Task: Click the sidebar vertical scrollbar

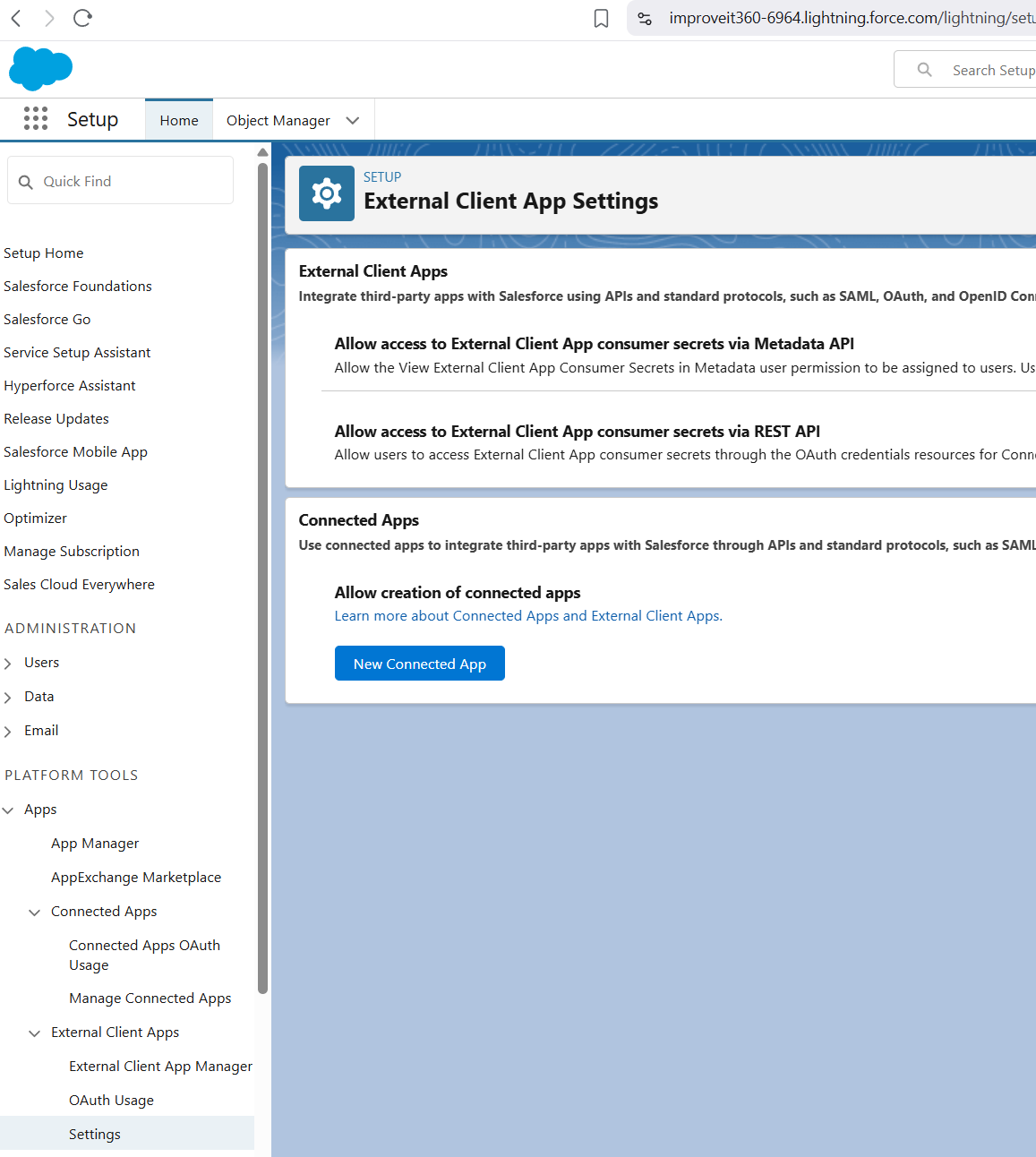Action: coord(262,573)
